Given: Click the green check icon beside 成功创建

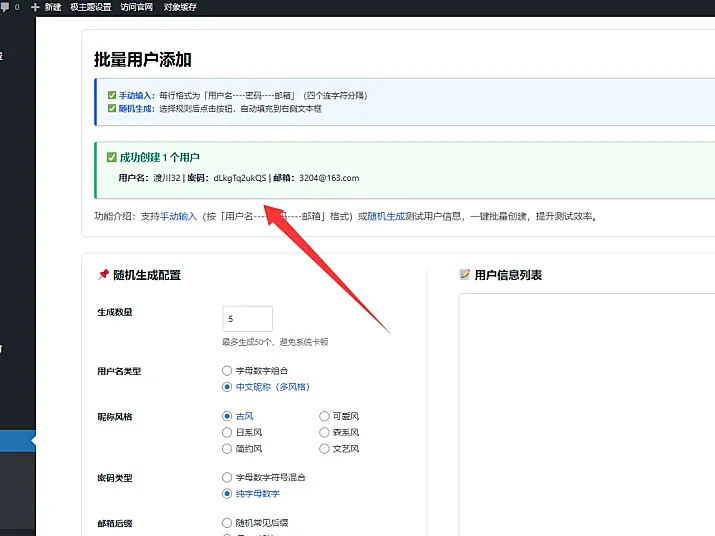Looking at the screenshot, I should (x=112, y=157).
